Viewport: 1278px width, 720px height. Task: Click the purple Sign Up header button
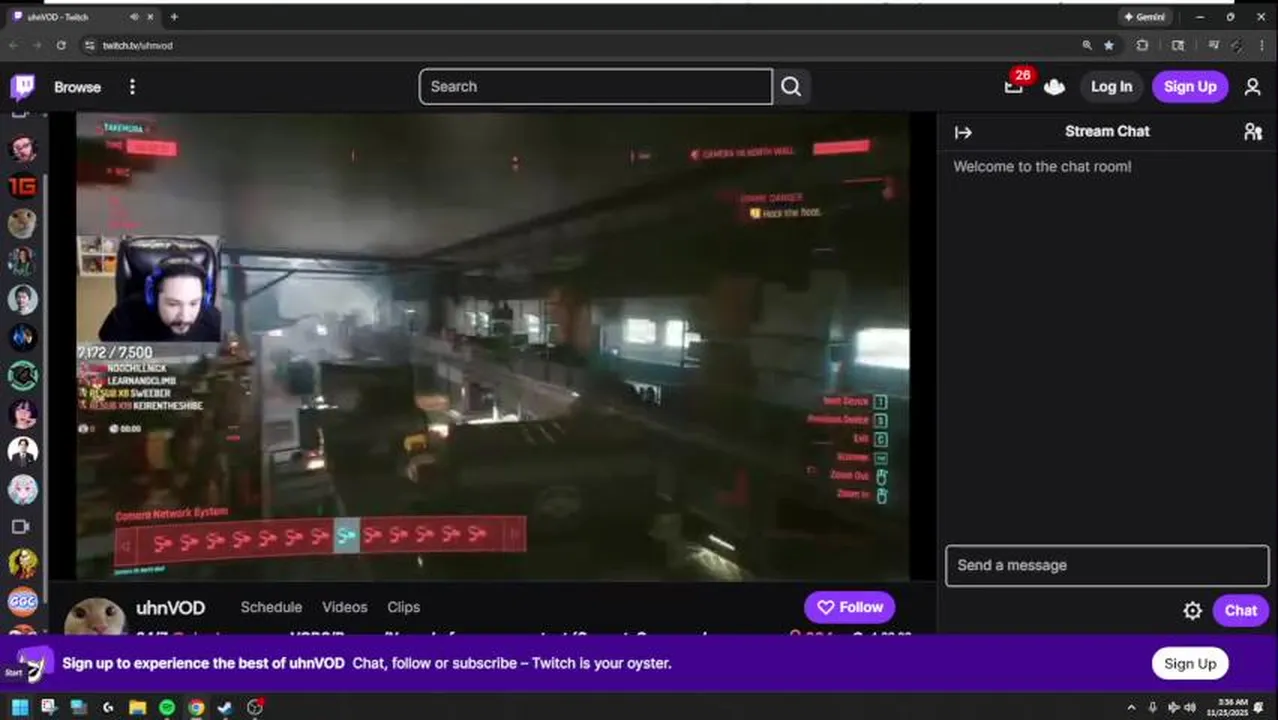point(1190,87)
